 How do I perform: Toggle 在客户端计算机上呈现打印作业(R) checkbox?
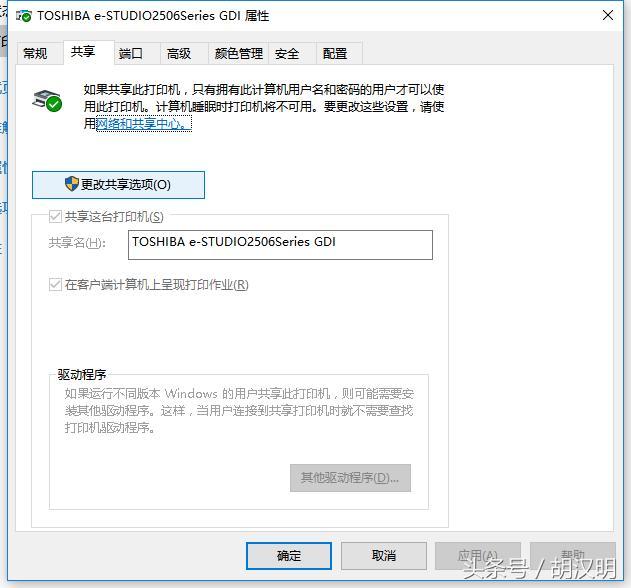pos(55,285)
